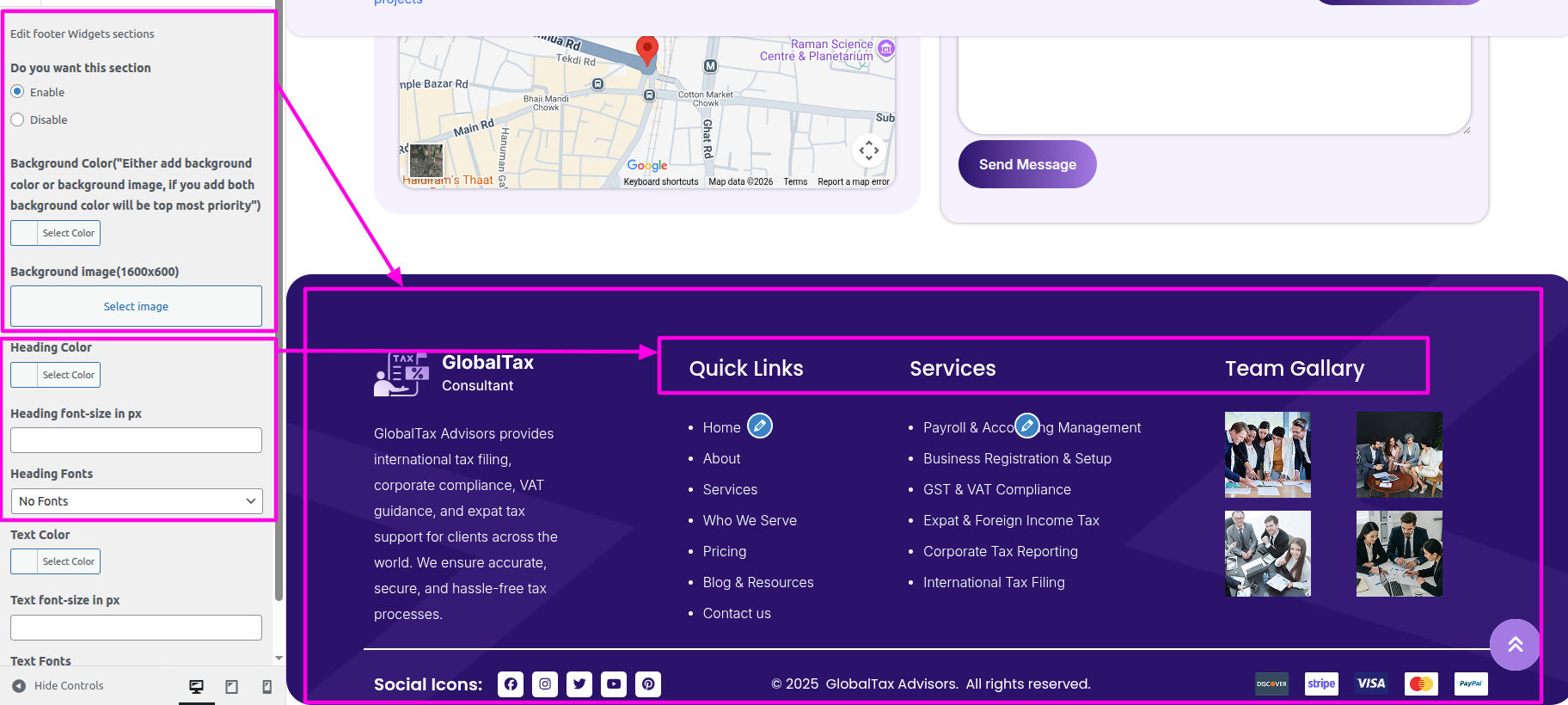Click the Select image button

point(136,306)
